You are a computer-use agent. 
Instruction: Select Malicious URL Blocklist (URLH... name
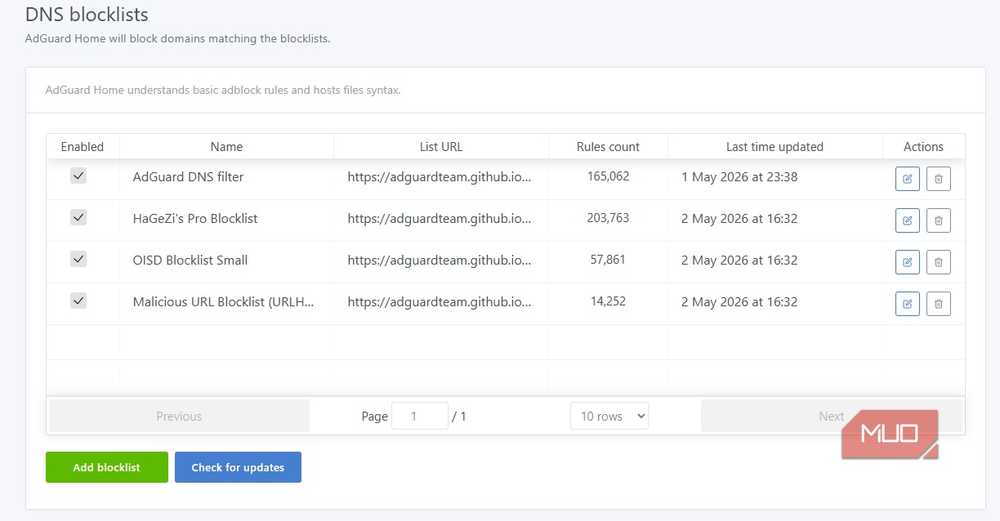tap(223, 302)
